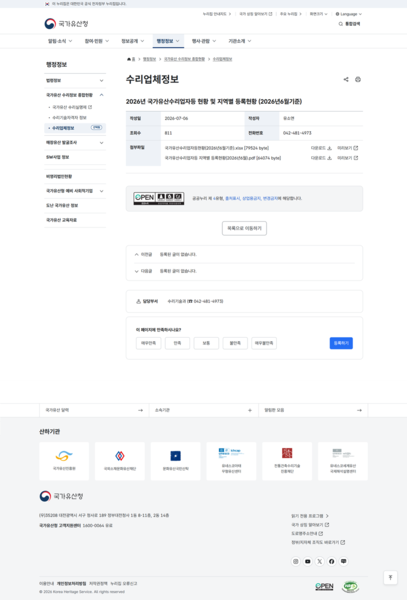Click the share icon beside page title
This screenshot has width=407, height=600.
click(x=346, y=80)
